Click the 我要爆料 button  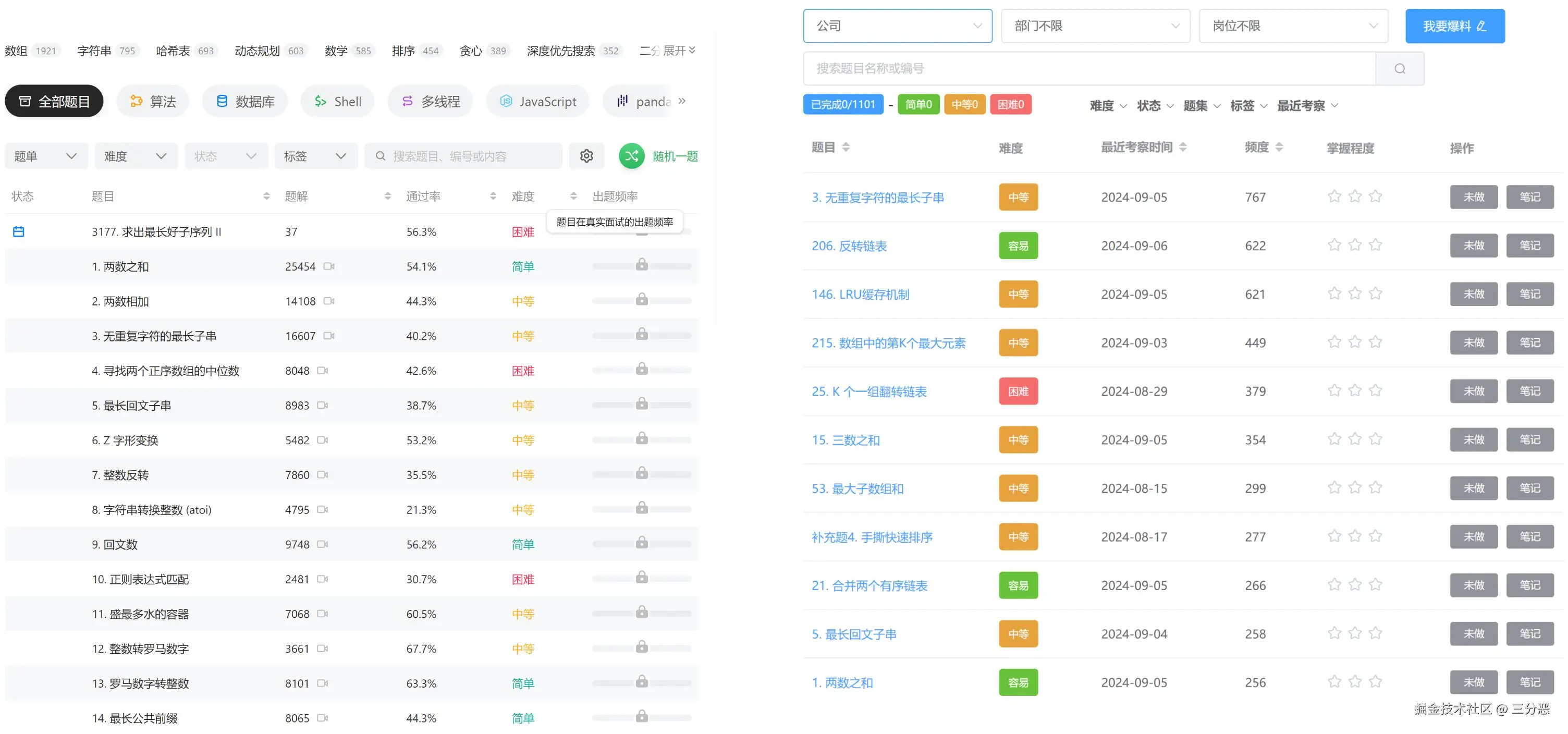1454,26
